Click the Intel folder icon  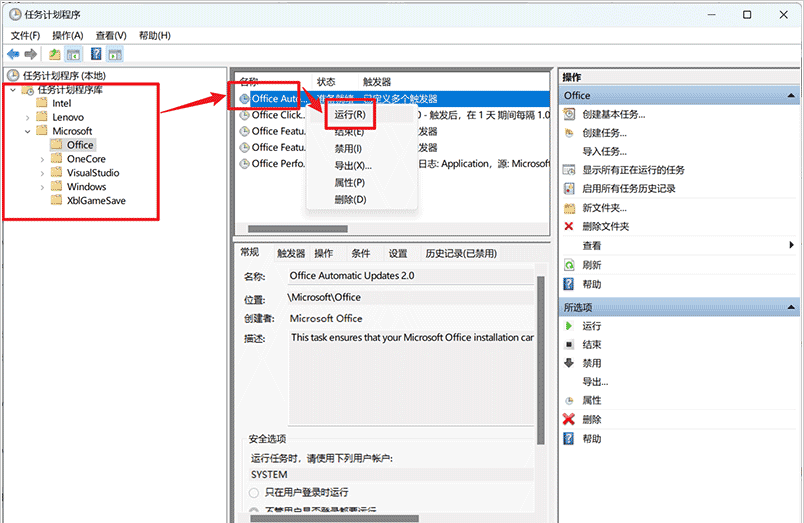[x=42, y=103]
